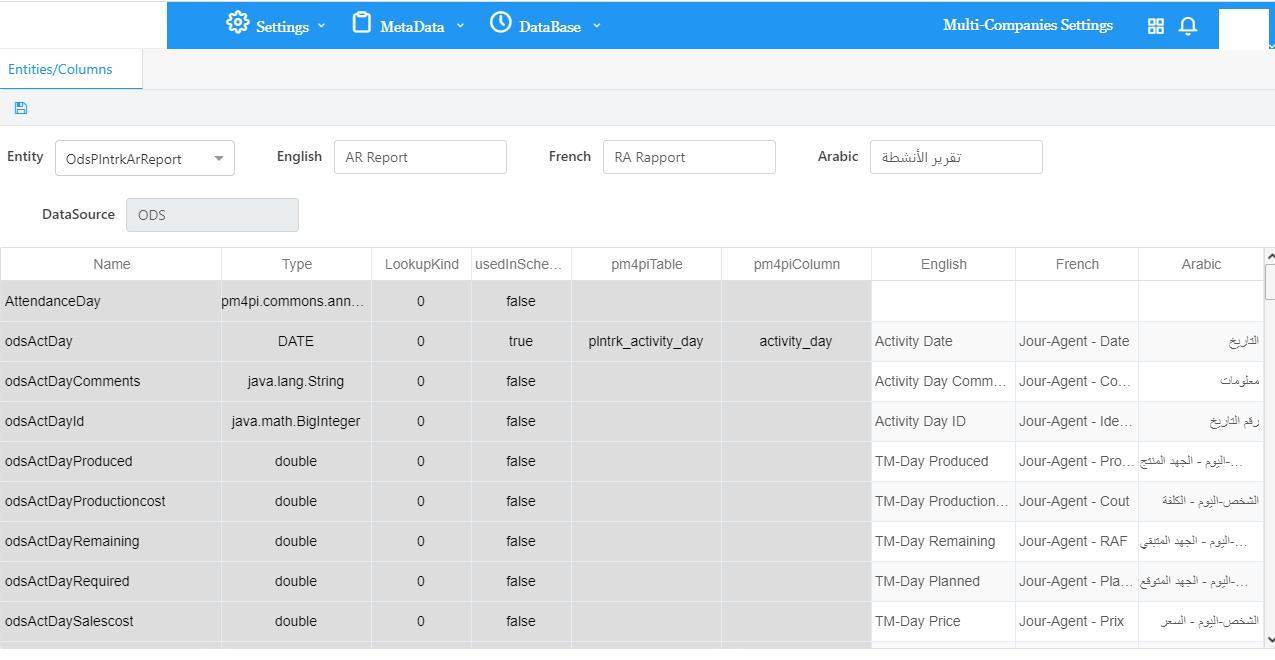Open the apps grid icon
The width and height of the screenshot is (1275, 660).
click(1156, 27)
